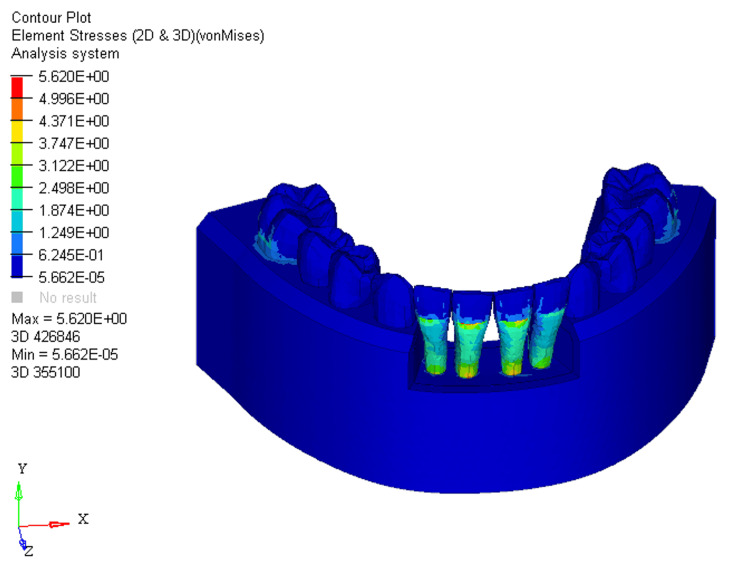The image size is (750, 567).
Task: Select the legend value 1.874E+00
Action: (74, 211)
